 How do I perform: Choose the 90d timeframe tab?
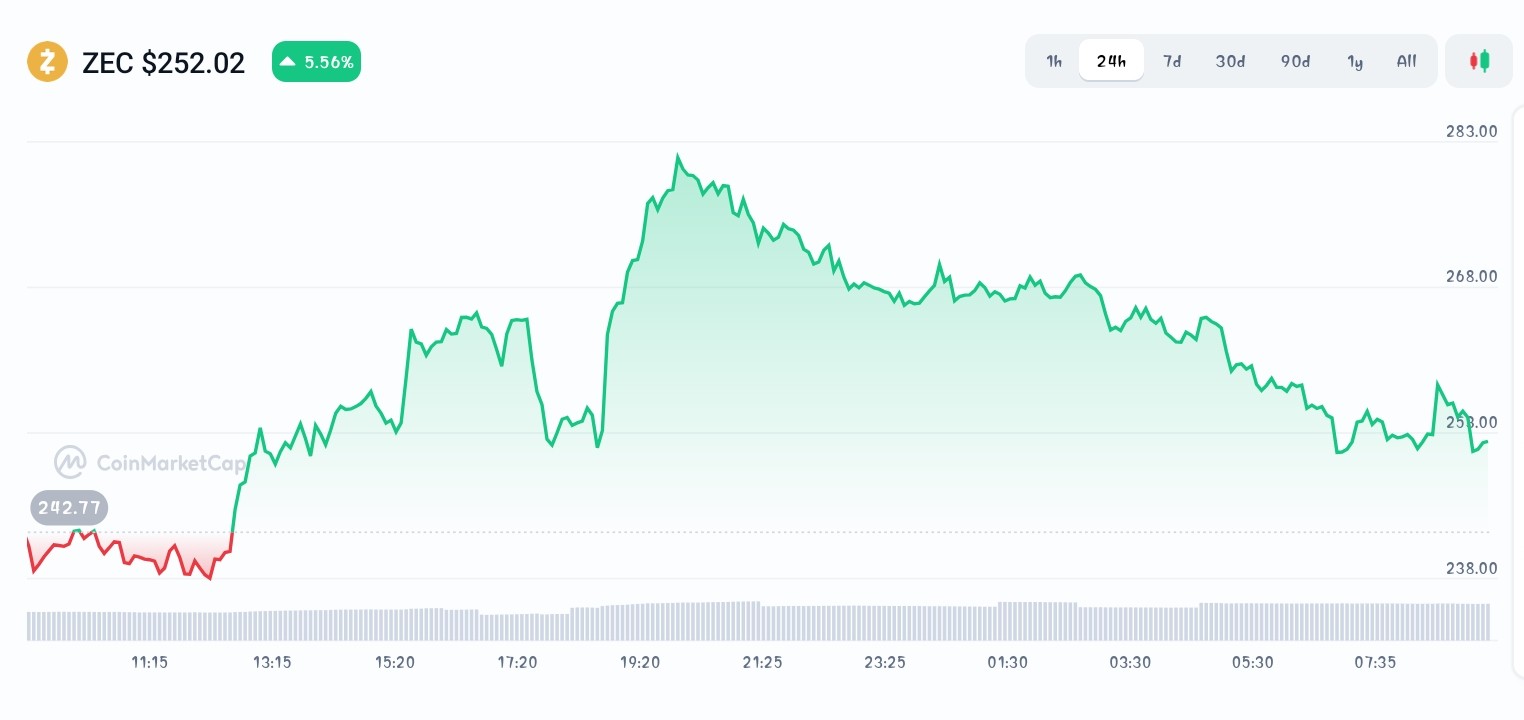click(x=1295, y=61)
